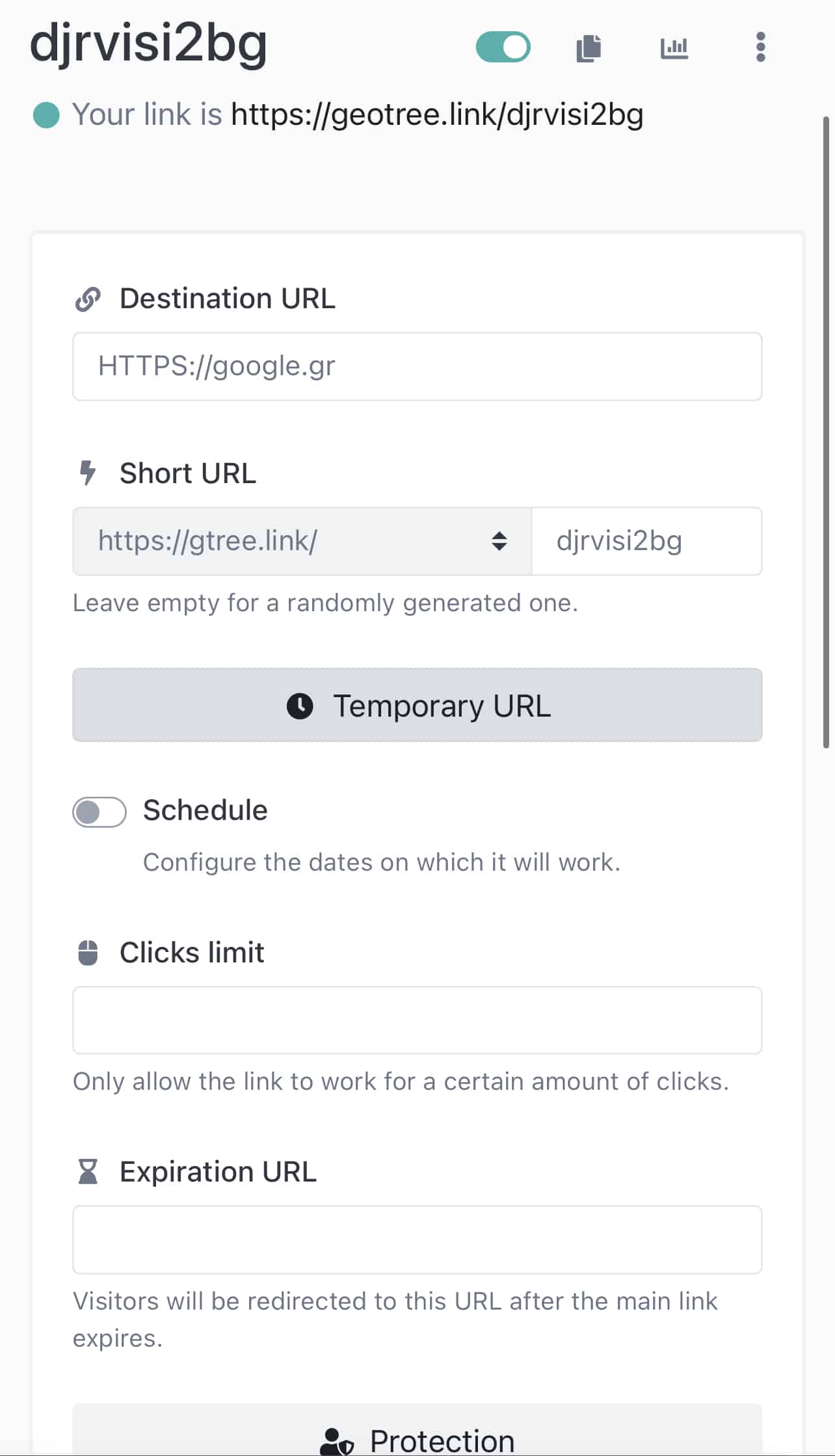The width and height of the screenshot is (835, 1456).
Task: Click the Expiration URL input field
Action: click(417, 1239)
